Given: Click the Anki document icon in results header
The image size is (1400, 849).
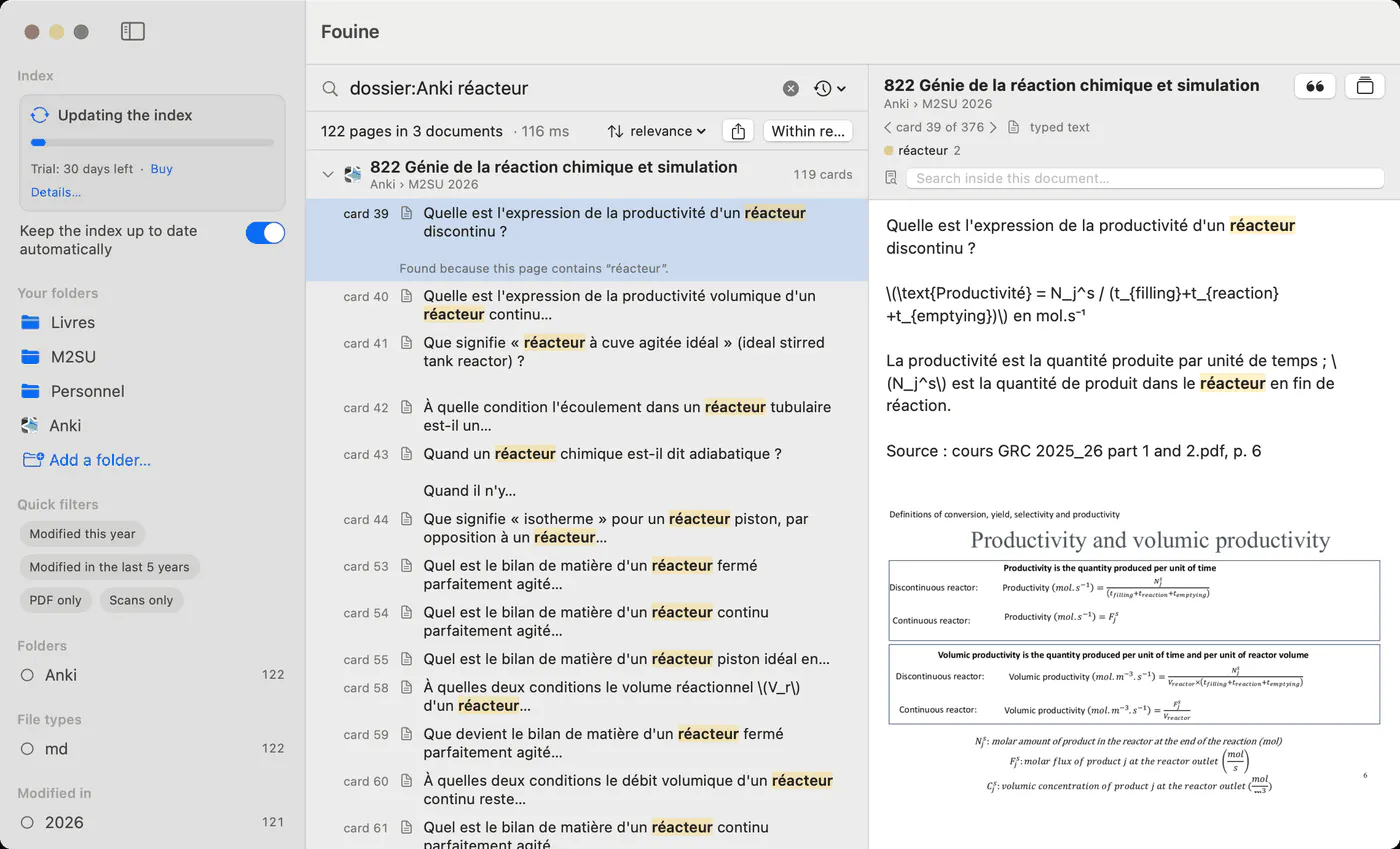Looking at the screenshot, I should [353, 174].
